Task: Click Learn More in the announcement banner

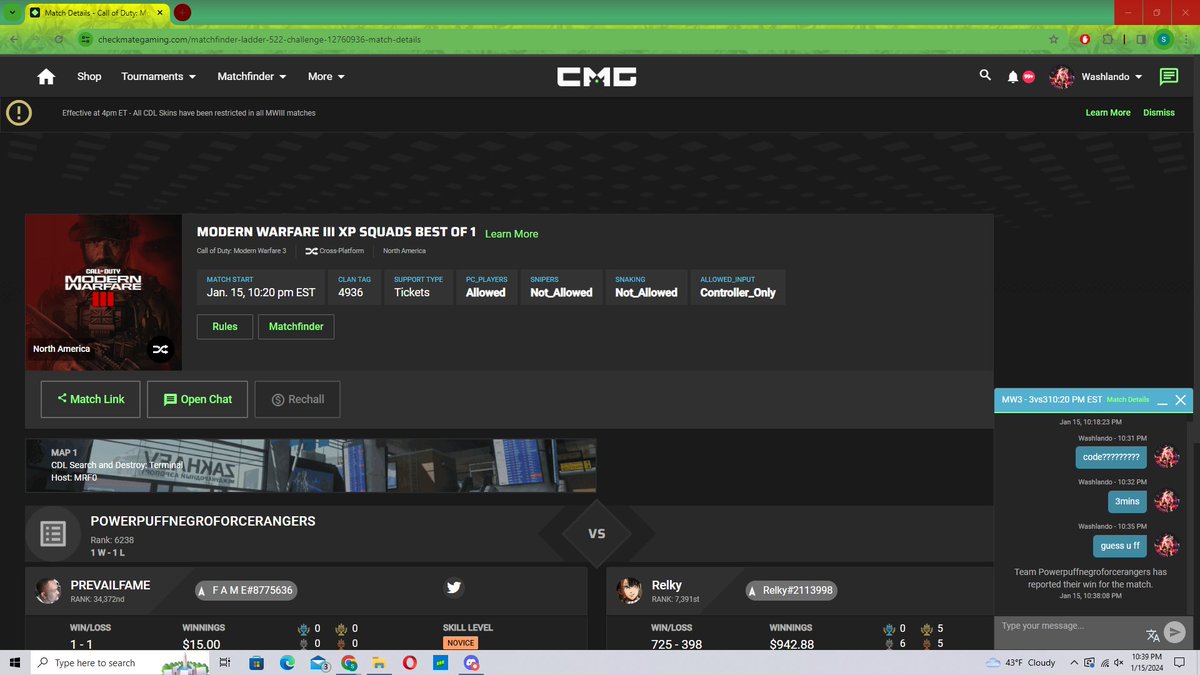Action: click(x=1108, y=113)
